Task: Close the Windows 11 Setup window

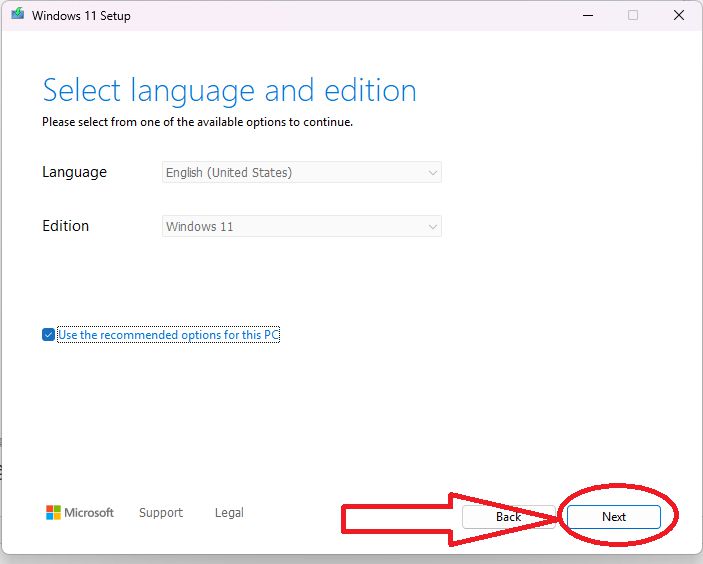Action: (679, 15)
